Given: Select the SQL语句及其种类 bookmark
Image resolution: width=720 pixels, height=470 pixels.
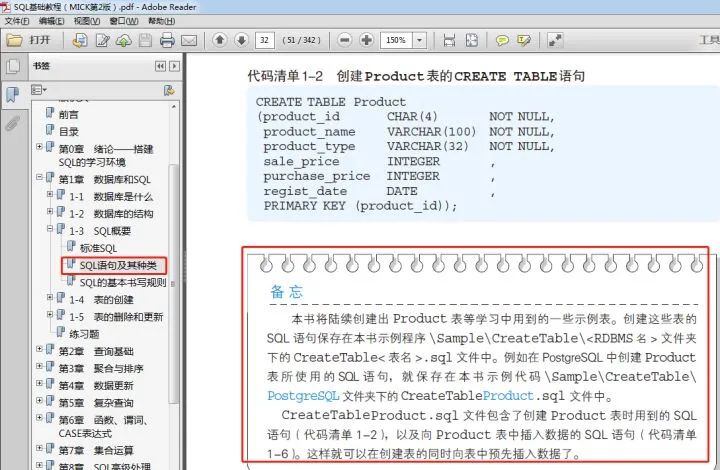Looking at the screenshot, I should click(x=118, y=265).
